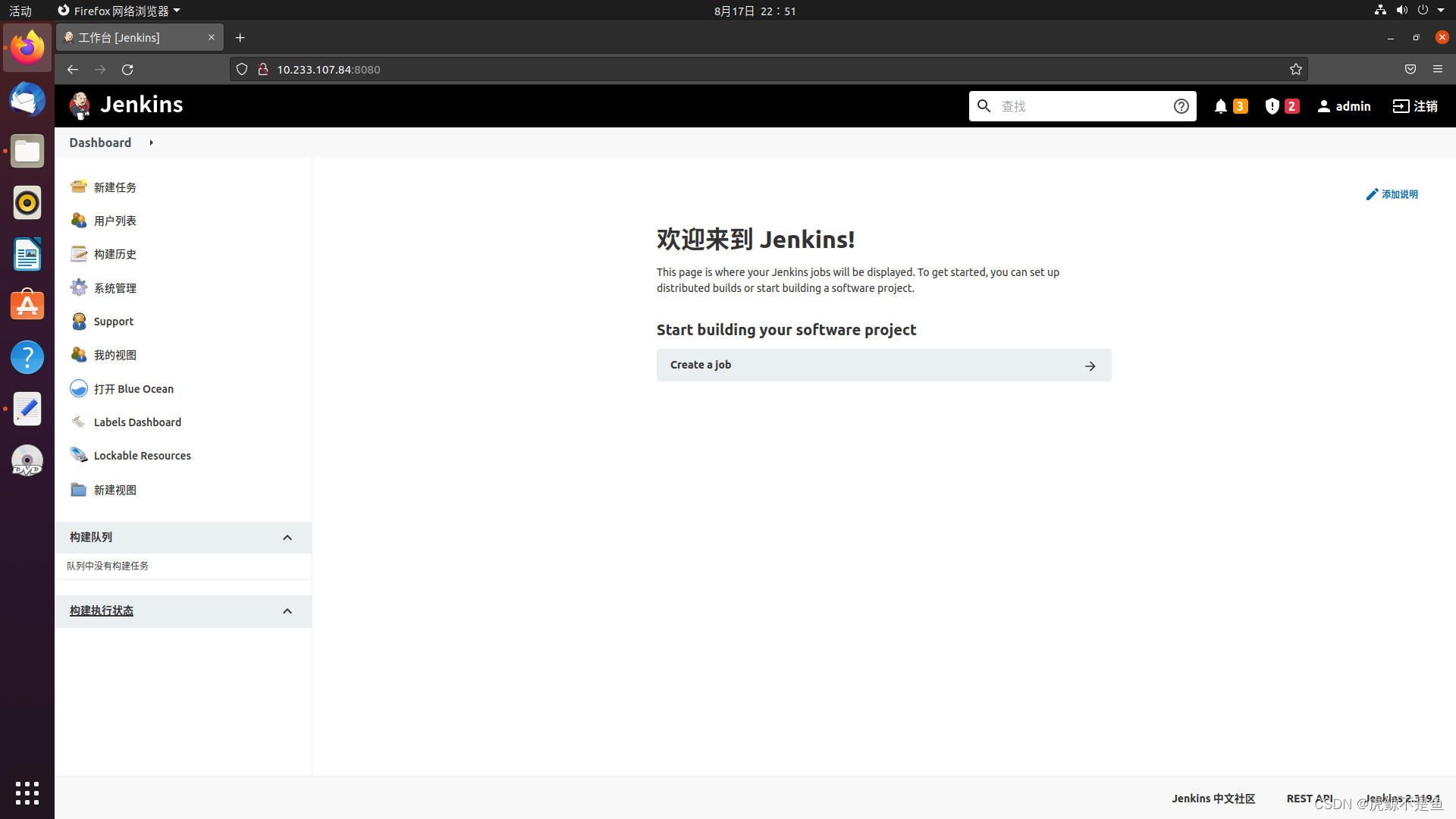Click the Jenkins title text in header
Viewport: 1456px width, 819px height.
click(142, 105)
